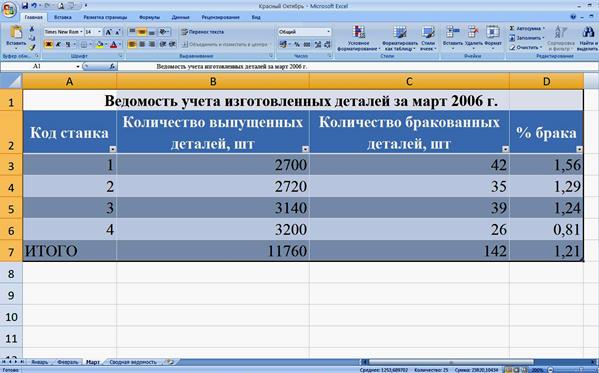599x373 pixels.
Task: Click the Save icon in quick access toolbar
Action: 25,6
